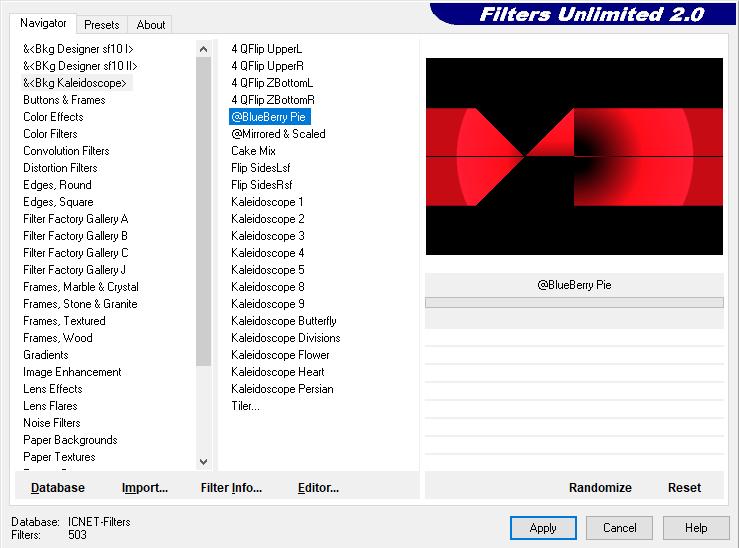Choose the Kaleidoscope Persian filter

coord(282,389)
